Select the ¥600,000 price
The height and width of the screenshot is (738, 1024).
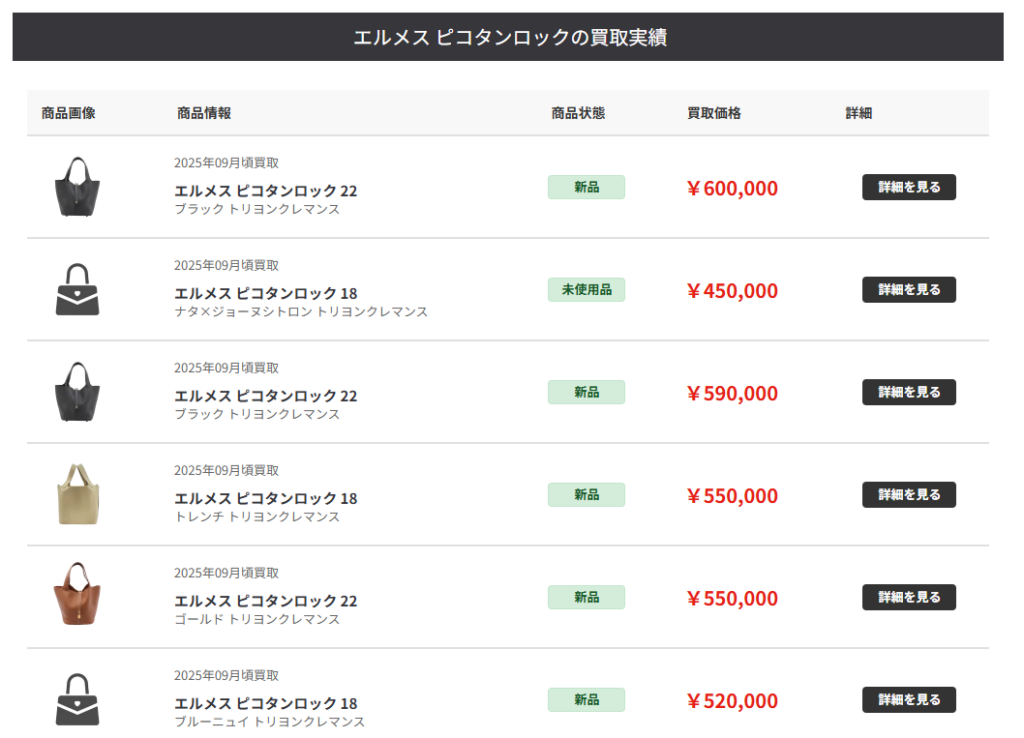[x=732, y=189]
